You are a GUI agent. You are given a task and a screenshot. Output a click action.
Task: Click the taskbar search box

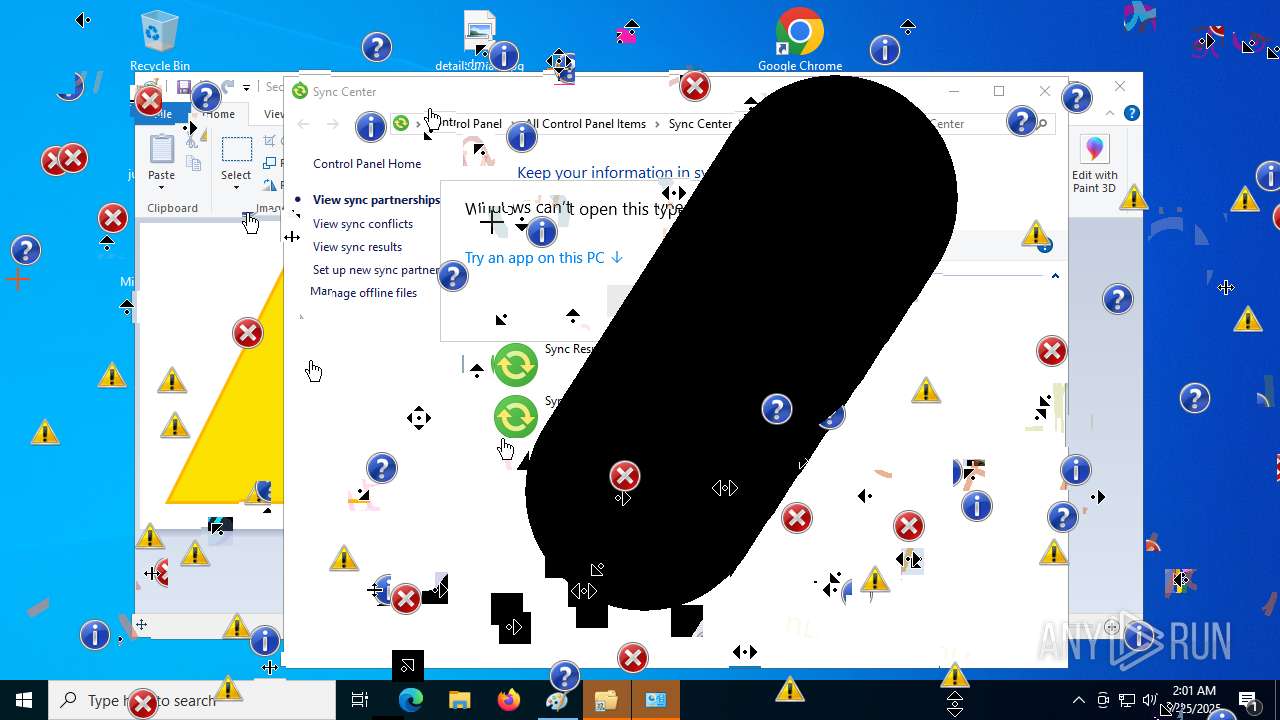(x=192, y=700)
